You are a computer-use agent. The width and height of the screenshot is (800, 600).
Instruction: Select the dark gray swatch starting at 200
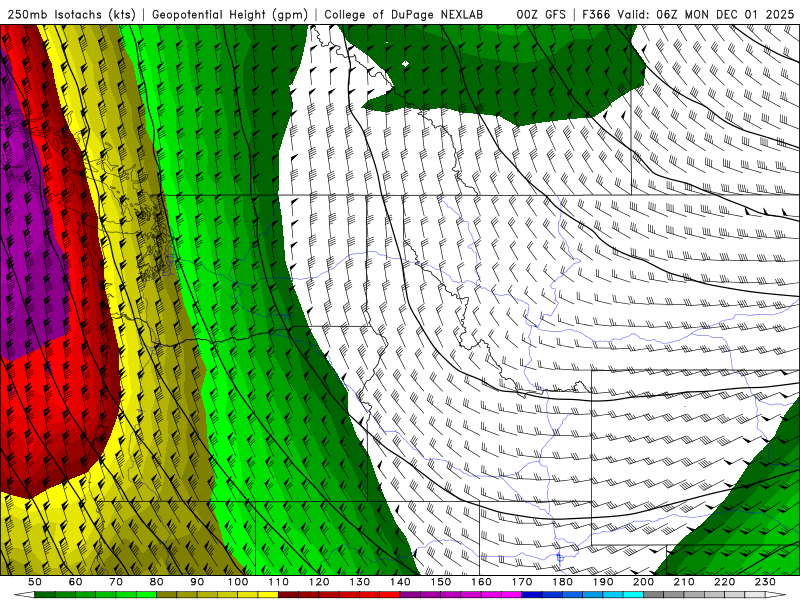tap(654, 595)
